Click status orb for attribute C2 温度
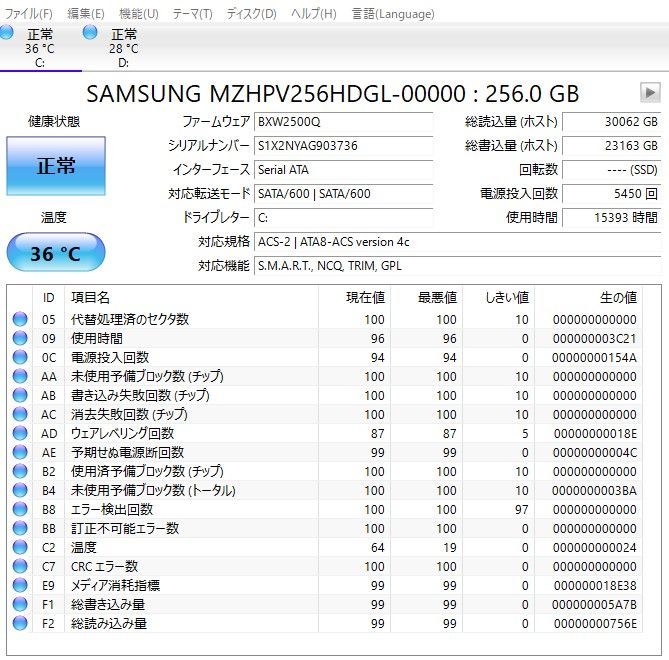Image resolution: width=669 pixels, height=660 pixels. pos(20,547)
